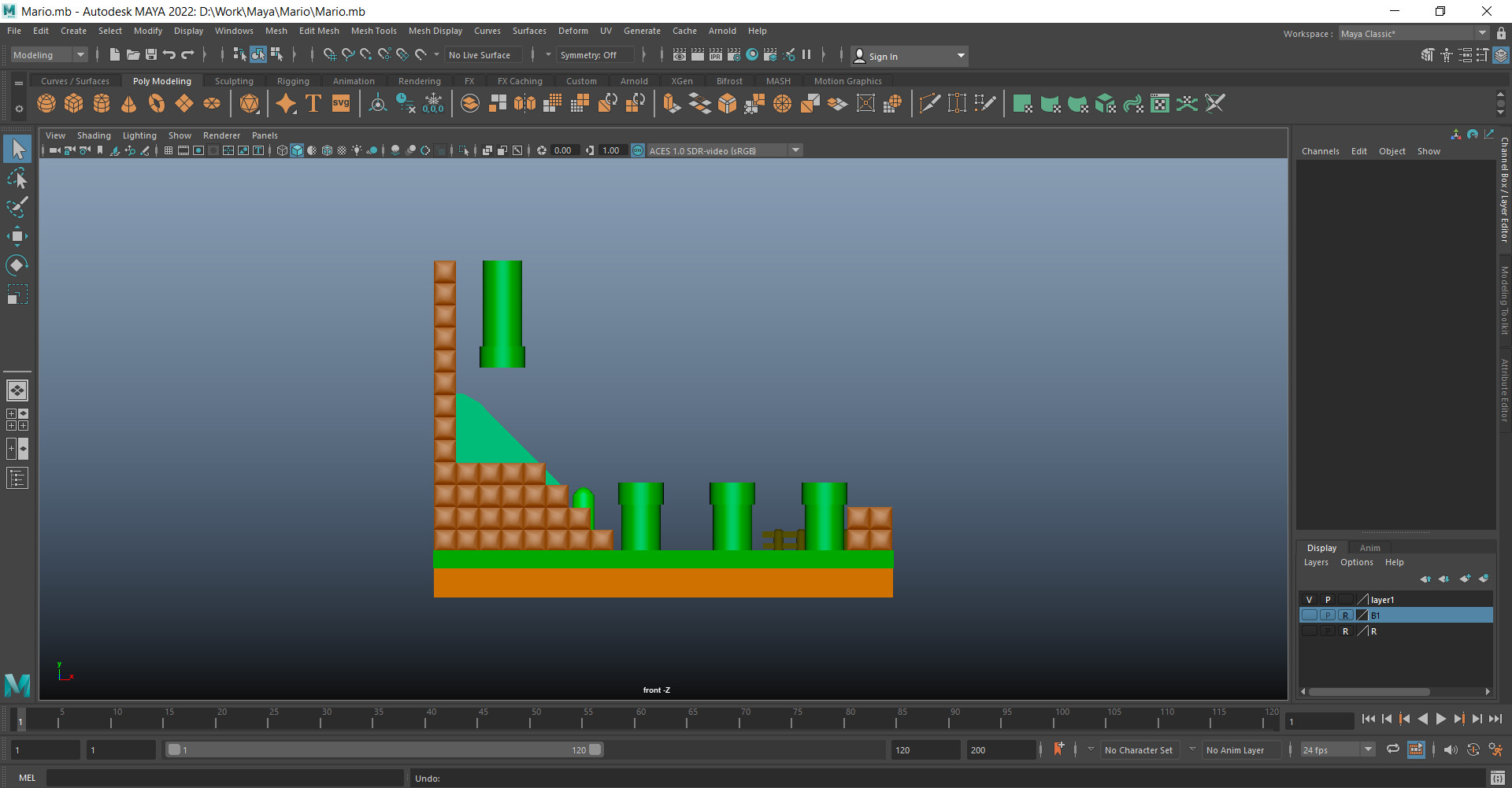Viewport: 1512px width, 788px height.
Task: Activate the Lasso selection tool
Action: point(17,179)
